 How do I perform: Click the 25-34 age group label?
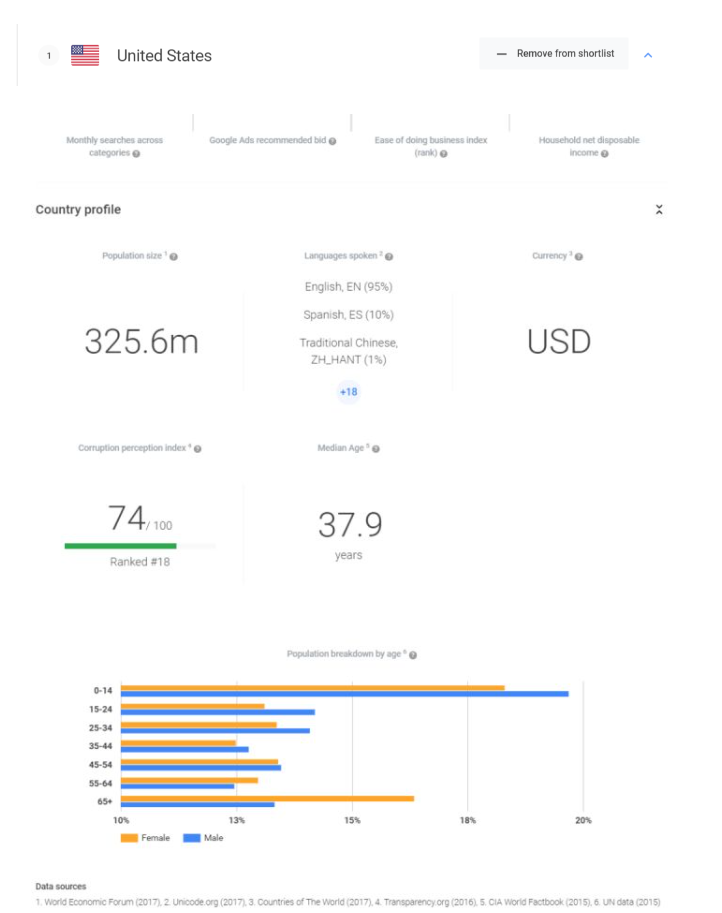tap(100, 728)
